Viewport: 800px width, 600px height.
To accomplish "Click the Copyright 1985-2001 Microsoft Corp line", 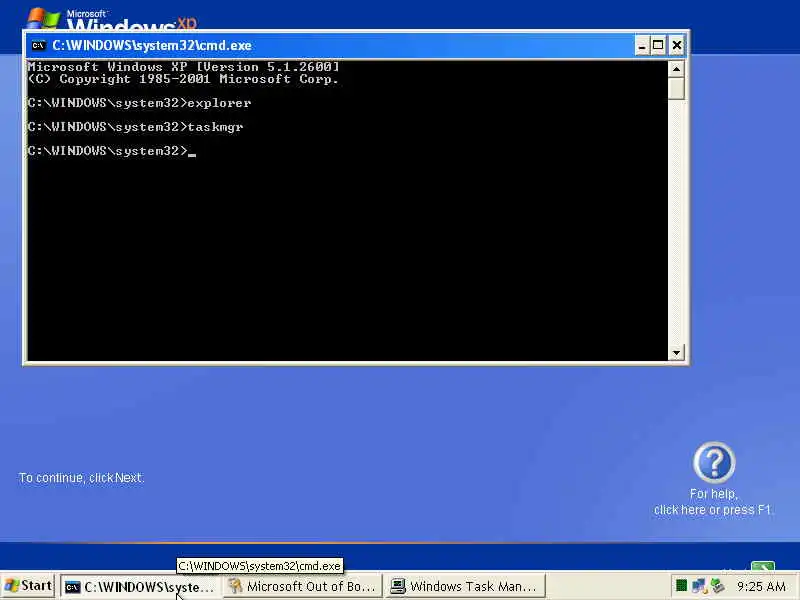I will pos(184,79).
